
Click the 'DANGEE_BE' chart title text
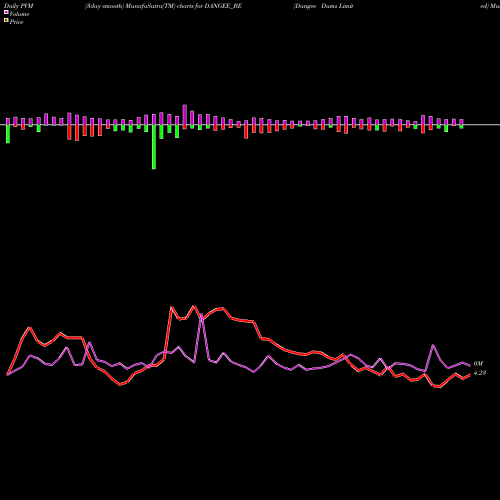(x=223, y=6)
